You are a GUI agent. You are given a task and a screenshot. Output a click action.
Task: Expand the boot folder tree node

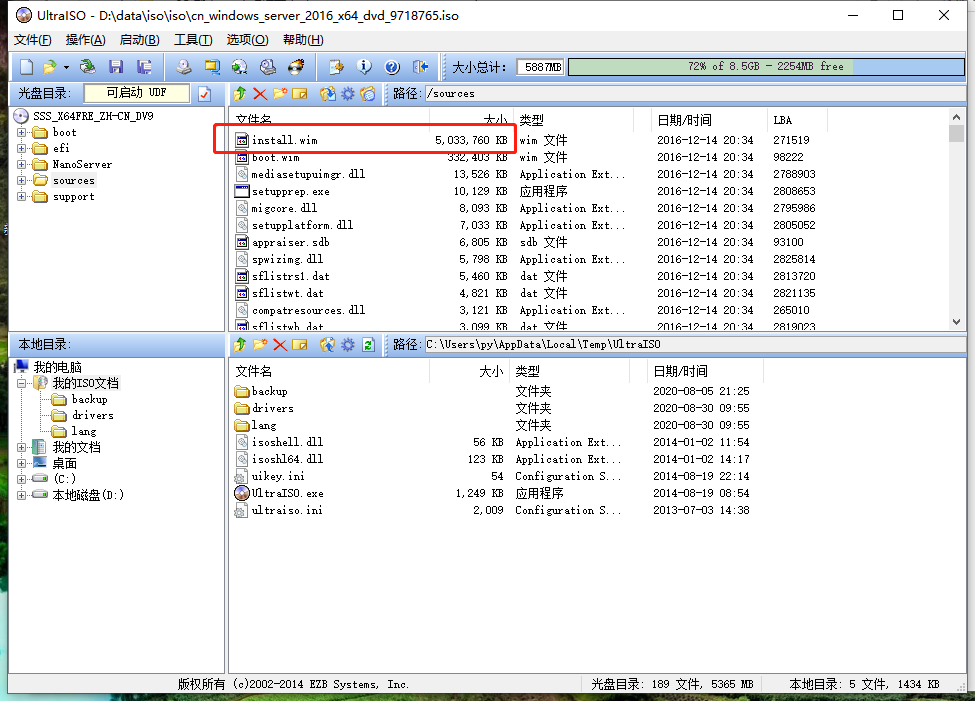[22, 132]
